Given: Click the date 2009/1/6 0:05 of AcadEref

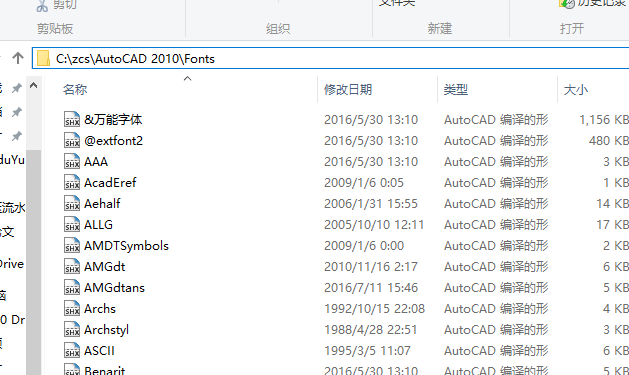Looking at the screenshot, I should click(x=364, y=182).
